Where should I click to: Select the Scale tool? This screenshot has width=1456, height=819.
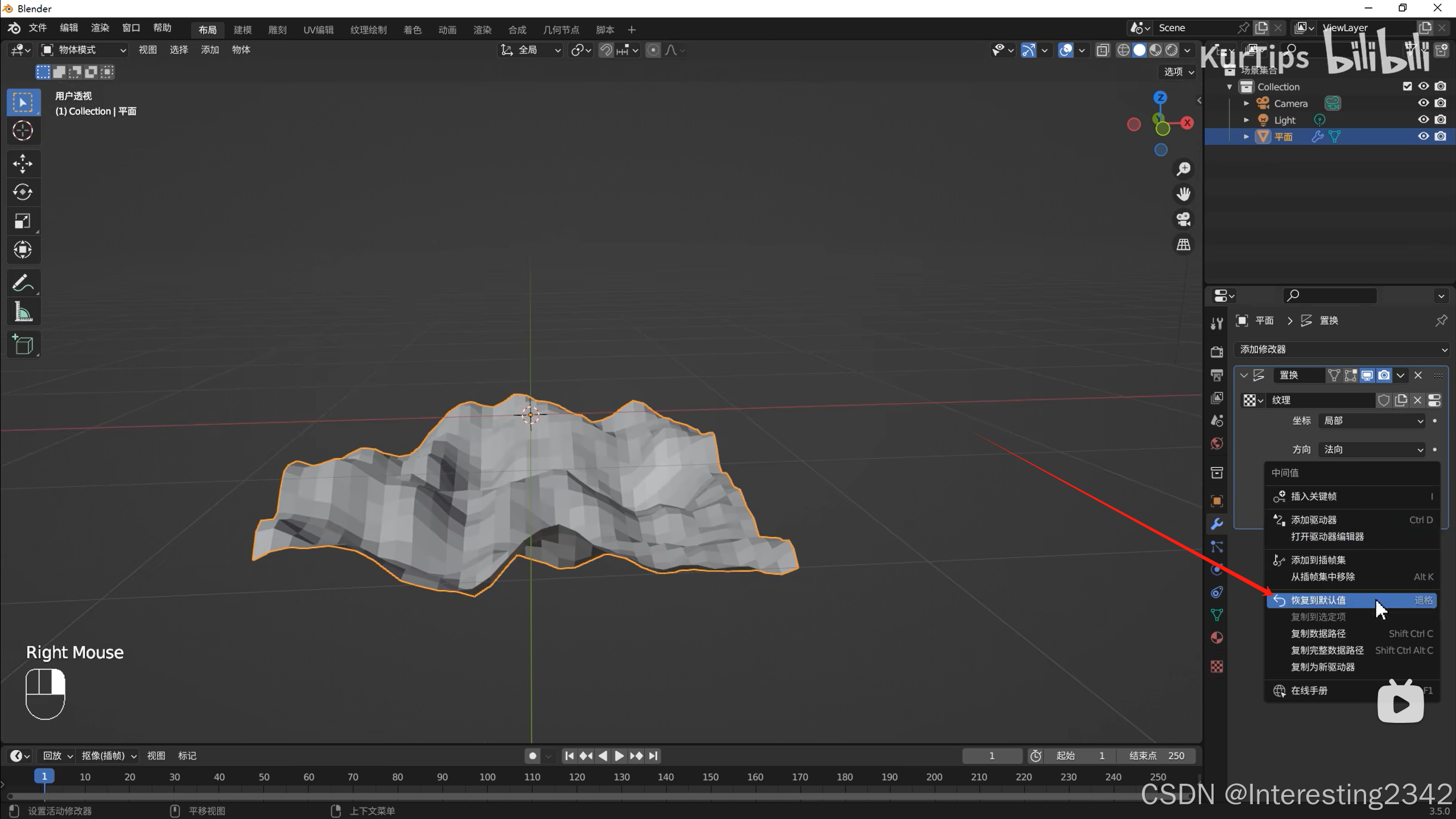23,221
